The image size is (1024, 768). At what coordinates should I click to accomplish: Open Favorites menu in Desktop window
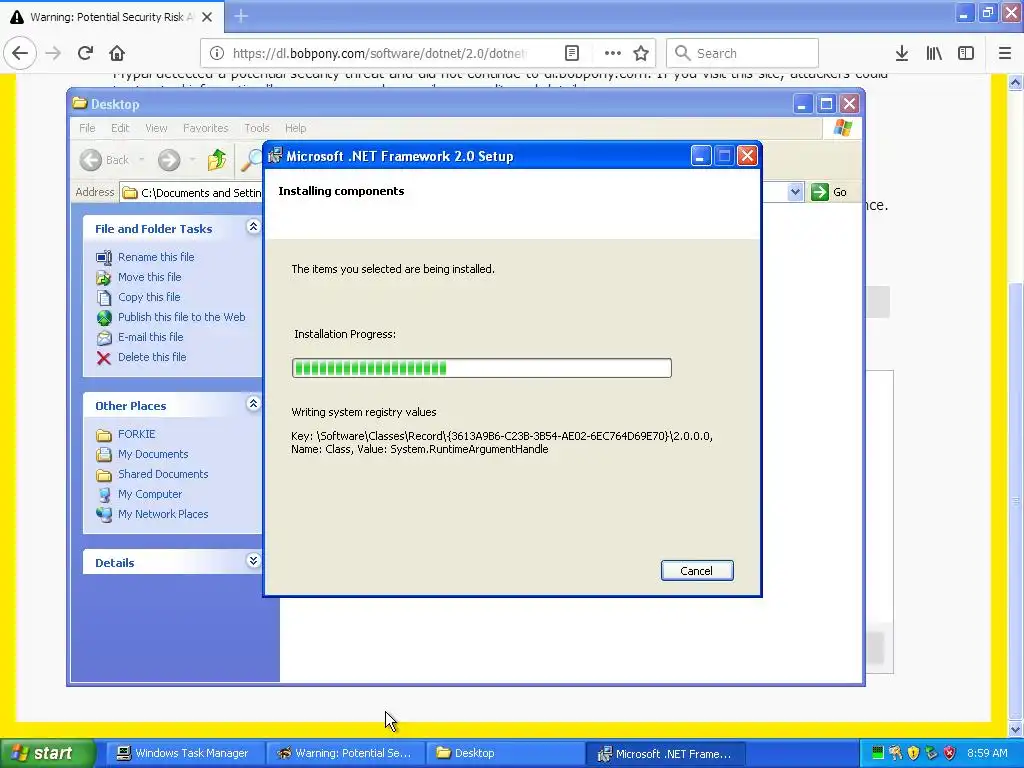point(206,128)
